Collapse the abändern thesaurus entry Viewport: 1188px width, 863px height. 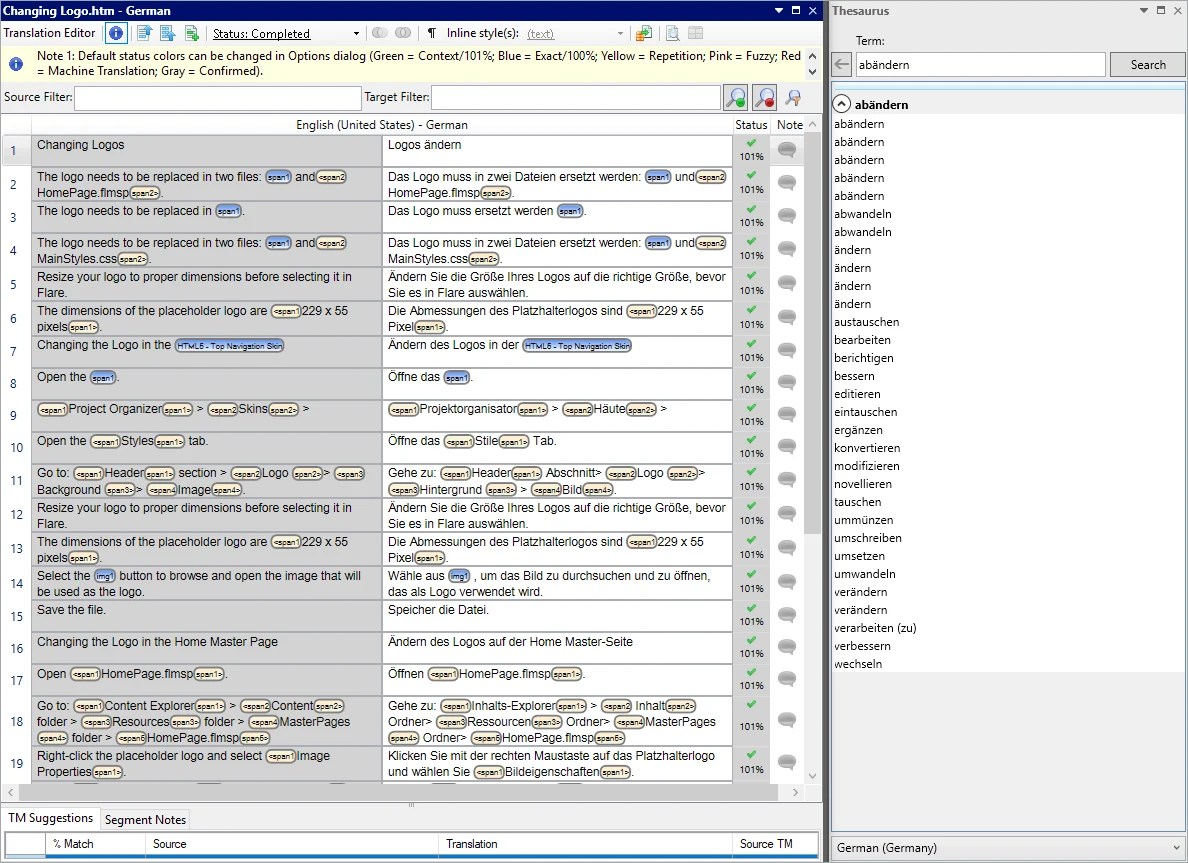841,104
